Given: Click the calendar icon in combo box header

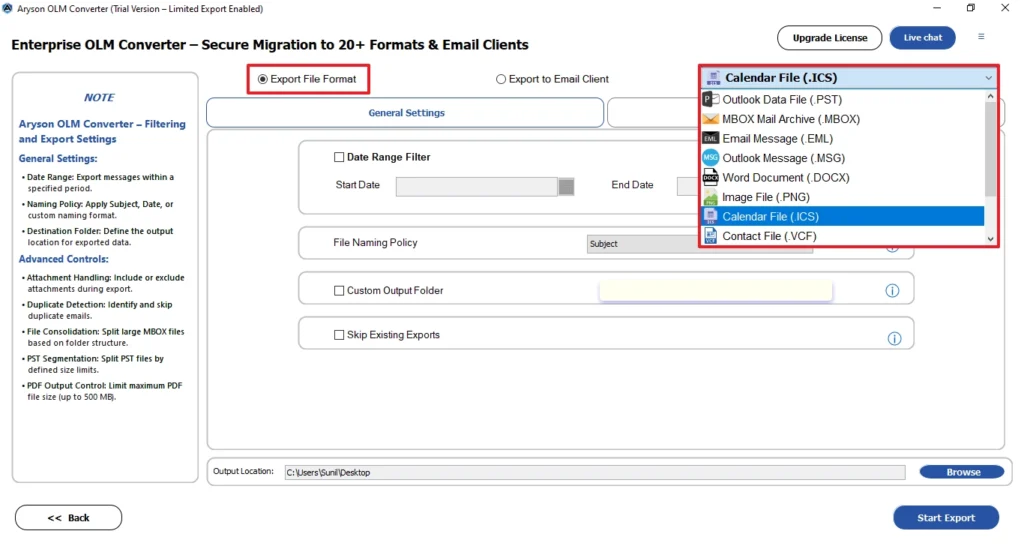Looking at the screenshot, I should (713, 78).
